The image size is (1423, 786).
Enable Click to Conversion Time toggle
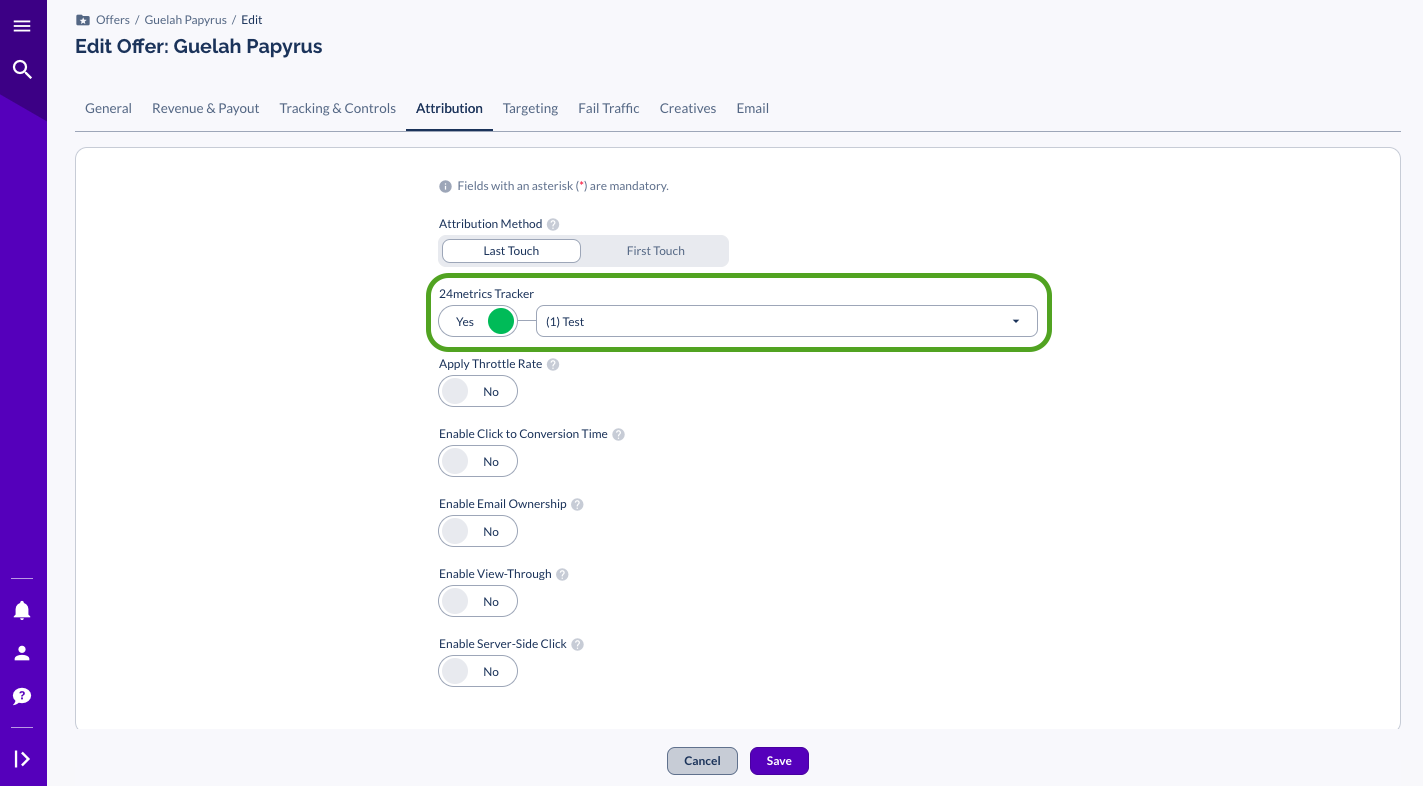tap(478, 461)
